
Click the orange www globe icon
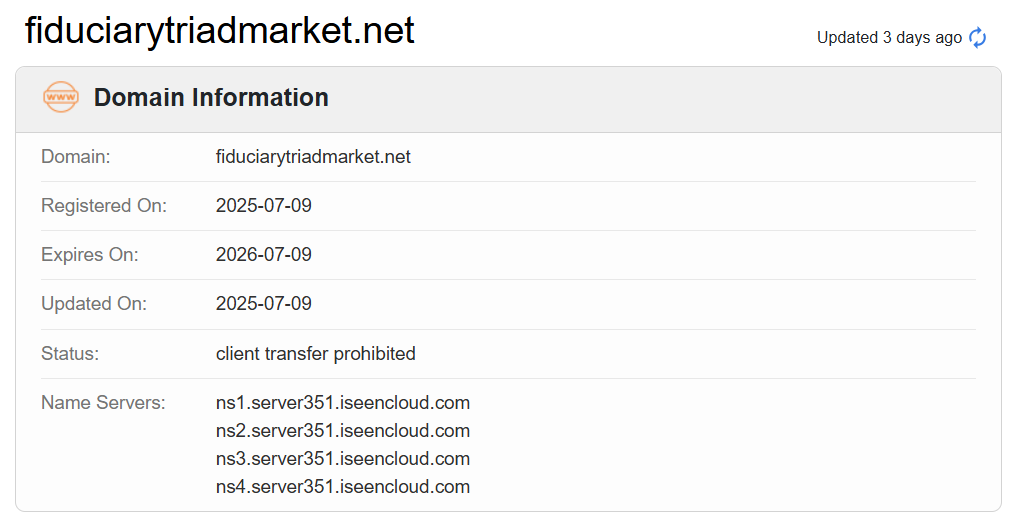(x=60, y=97)
